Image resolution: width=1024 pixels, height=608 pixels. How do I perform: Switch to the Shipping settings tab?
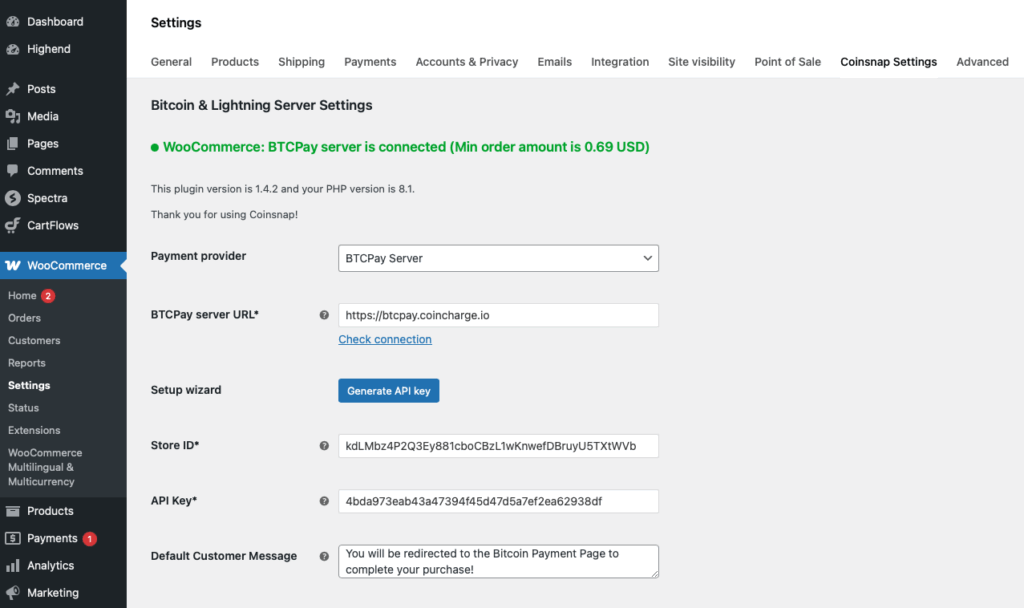[301, 61]
